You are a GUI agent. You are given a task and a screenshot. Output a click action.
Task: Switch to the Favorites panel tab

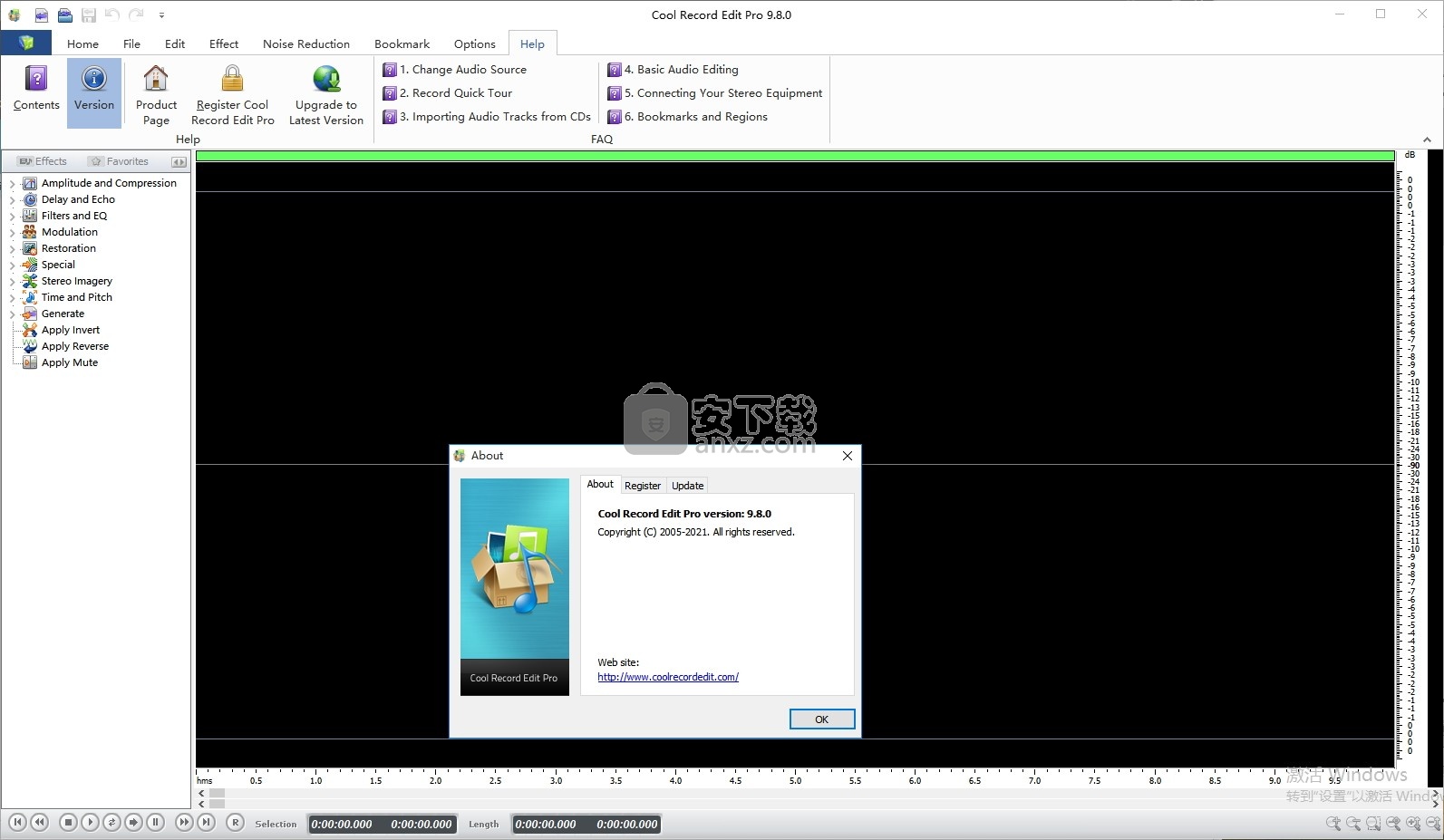[119, 161]
